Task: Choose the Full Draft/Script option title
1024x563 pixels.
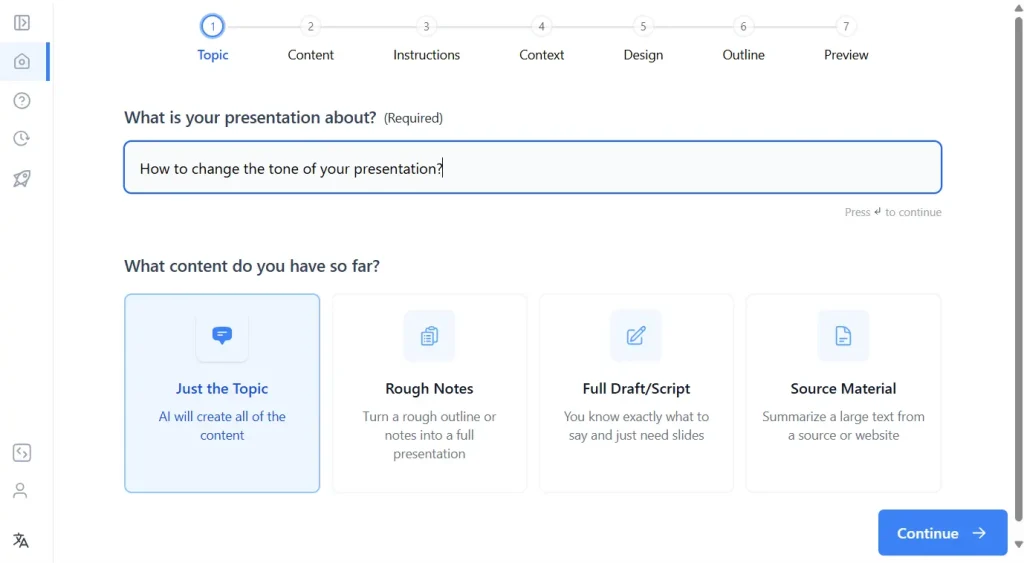Action: [x=636, y=389]
